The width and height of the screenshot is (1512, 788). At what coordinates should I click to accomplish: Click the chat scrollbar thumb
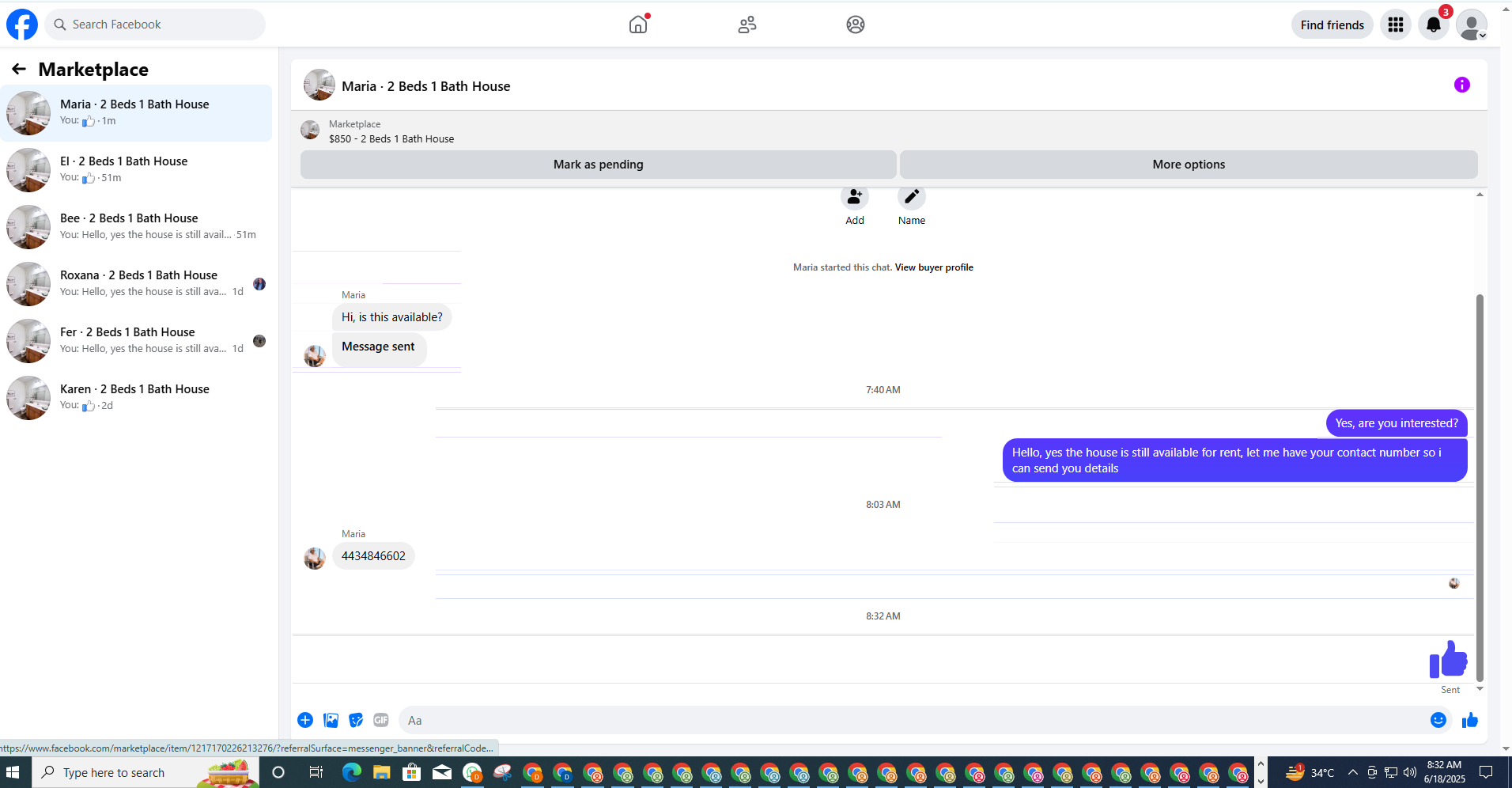(1480, 487)
